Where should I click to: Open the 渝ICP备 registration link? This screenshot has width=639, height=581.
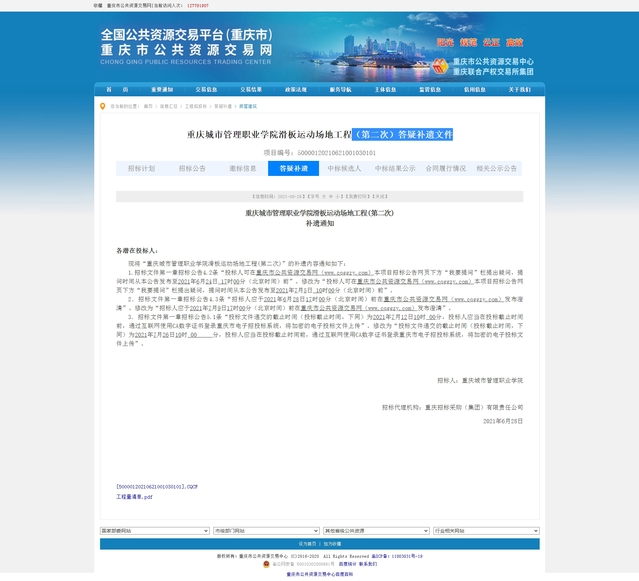click(397, 556)
